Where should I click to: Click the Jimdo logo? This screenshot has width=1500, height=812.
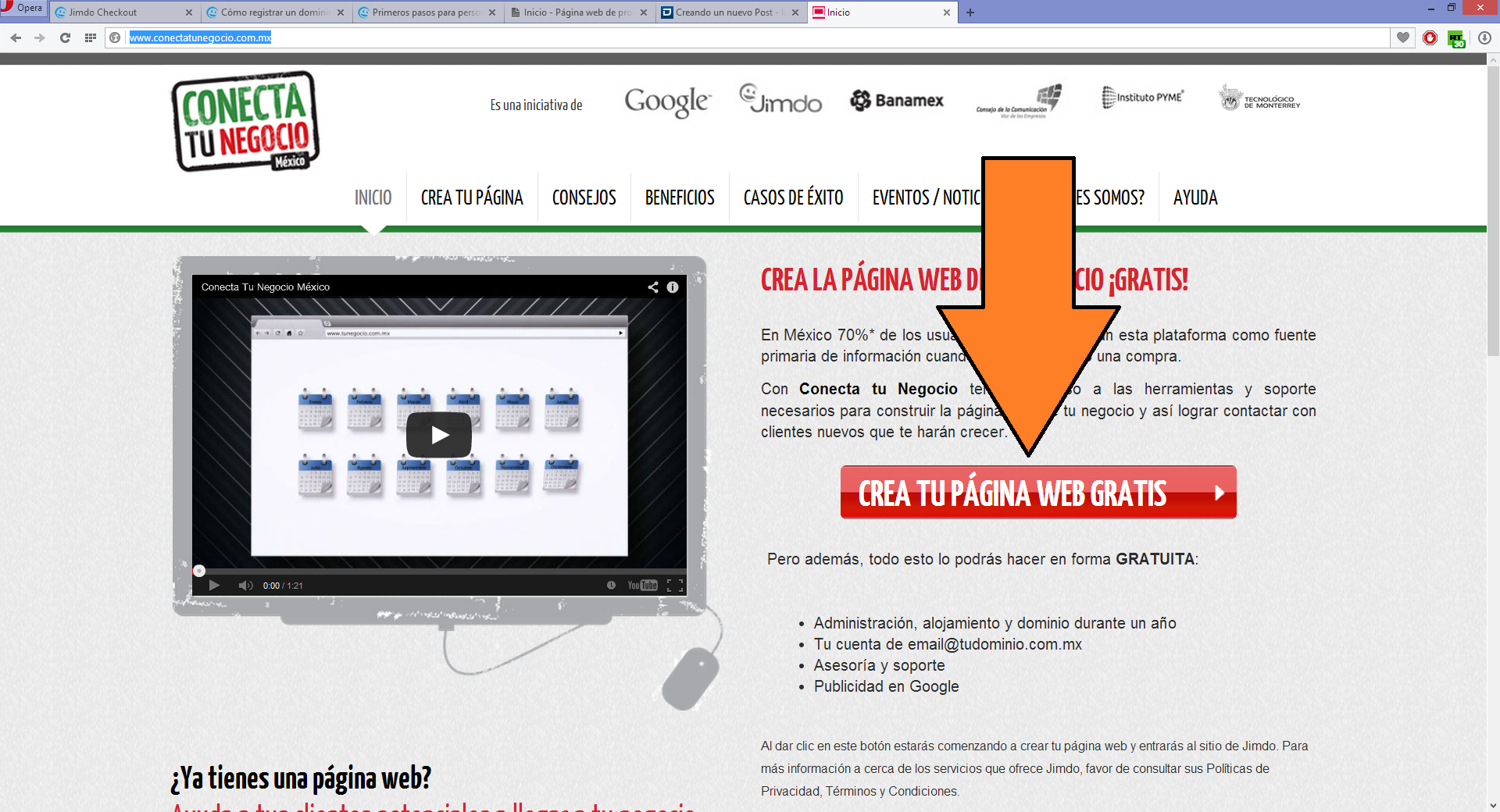(780, 99)
